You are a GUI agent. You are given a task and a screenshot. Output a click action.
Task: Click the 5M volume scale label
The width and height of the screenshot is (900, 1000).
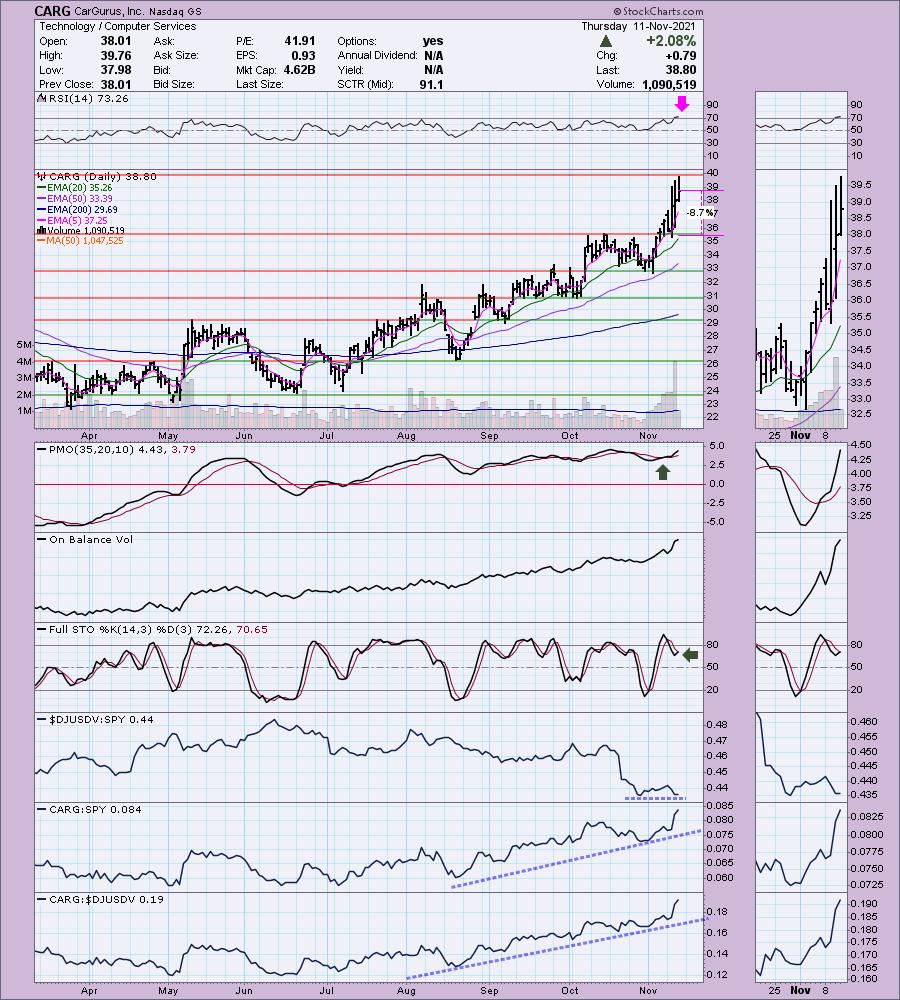click(24, 344)
